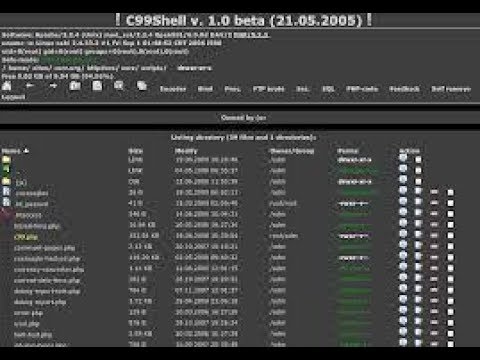The height and width of the screenshot is (360, 480).
Task: Click the info icon in the [a] directory row
Action: pos(403,180)
